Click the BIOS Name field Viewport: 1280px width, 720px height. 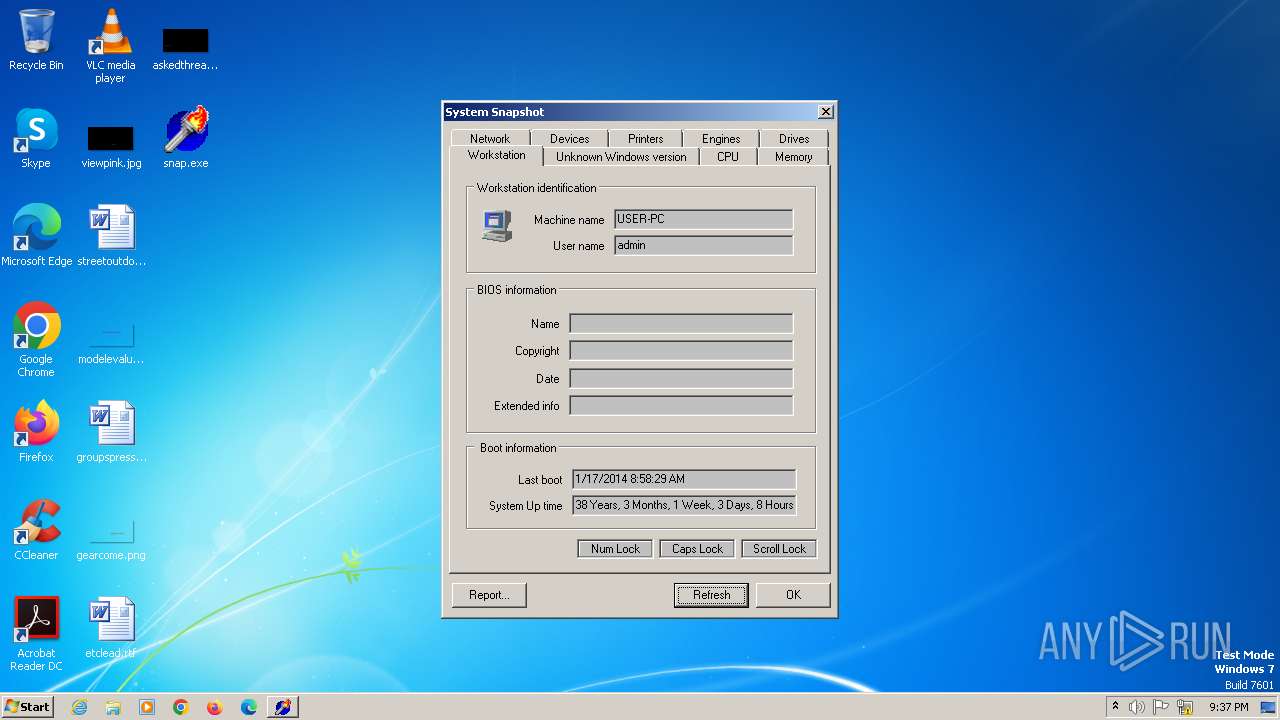click(681, 324)
